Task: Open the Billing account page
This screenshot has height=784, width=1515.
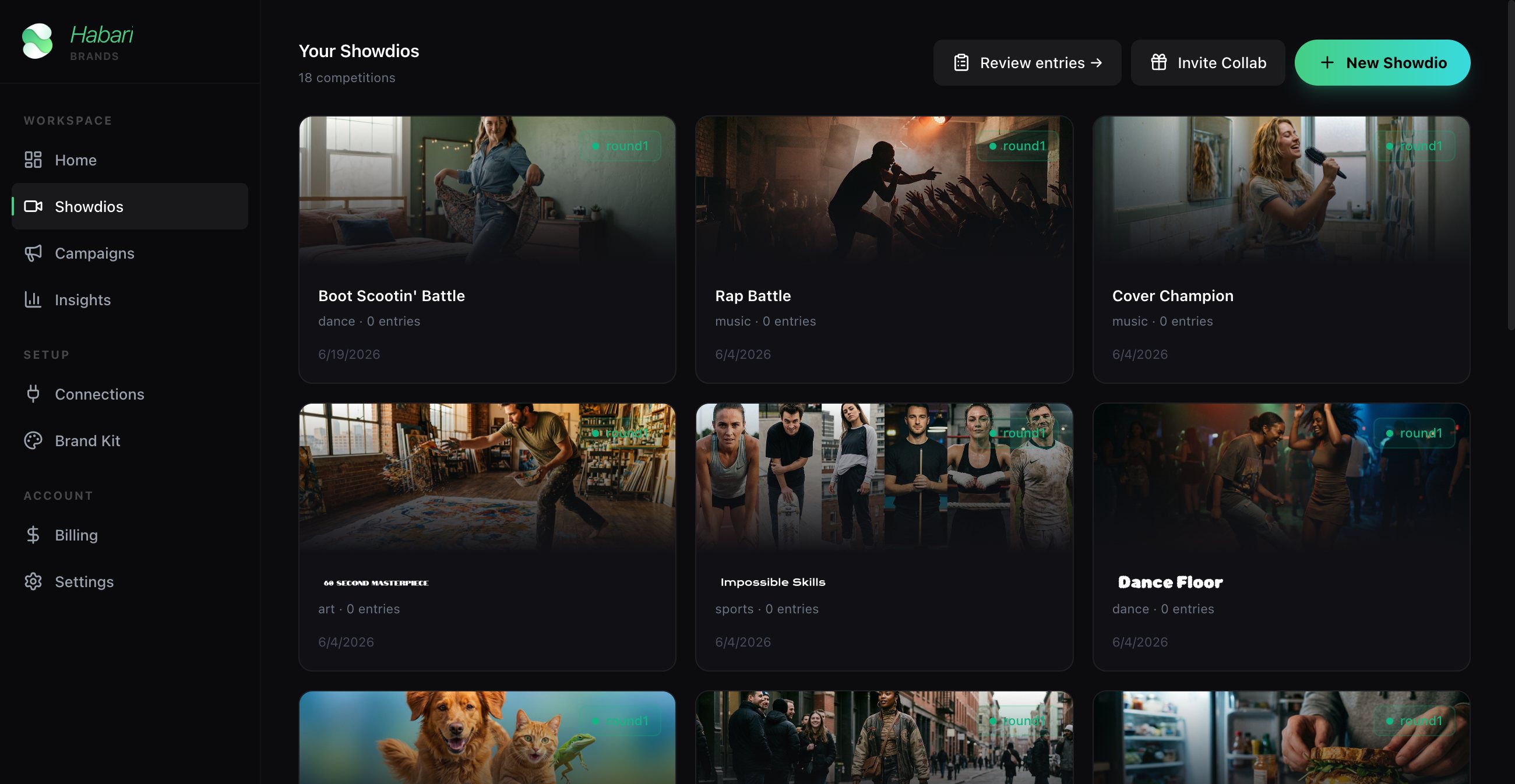Action: (x=130, y=535)
